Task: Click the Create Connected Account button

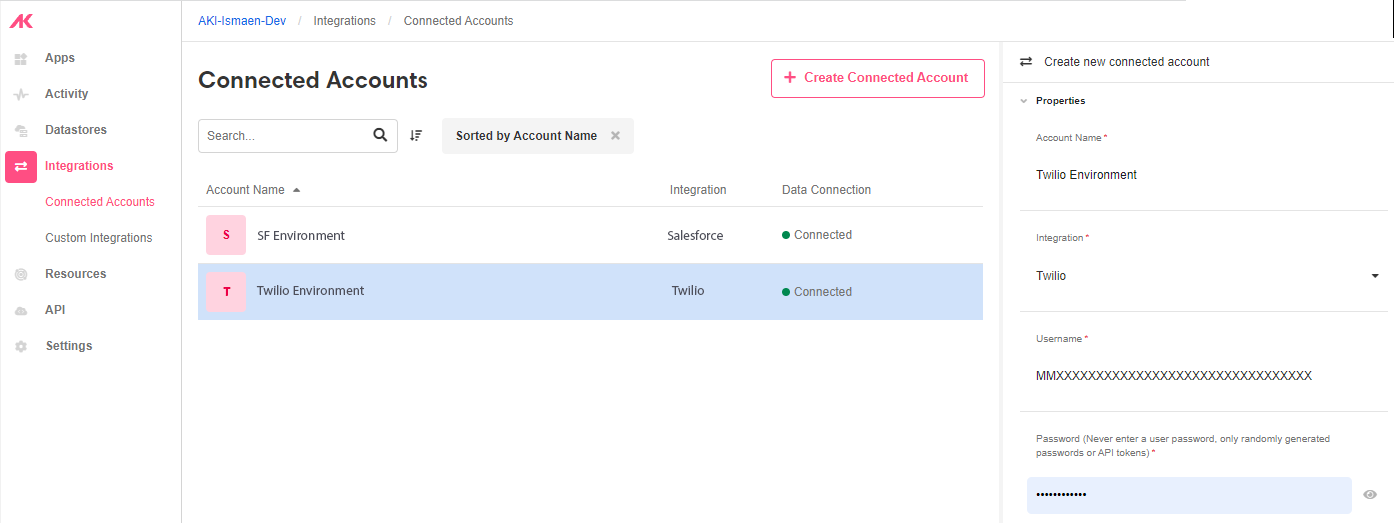Action: pos(877,78)
